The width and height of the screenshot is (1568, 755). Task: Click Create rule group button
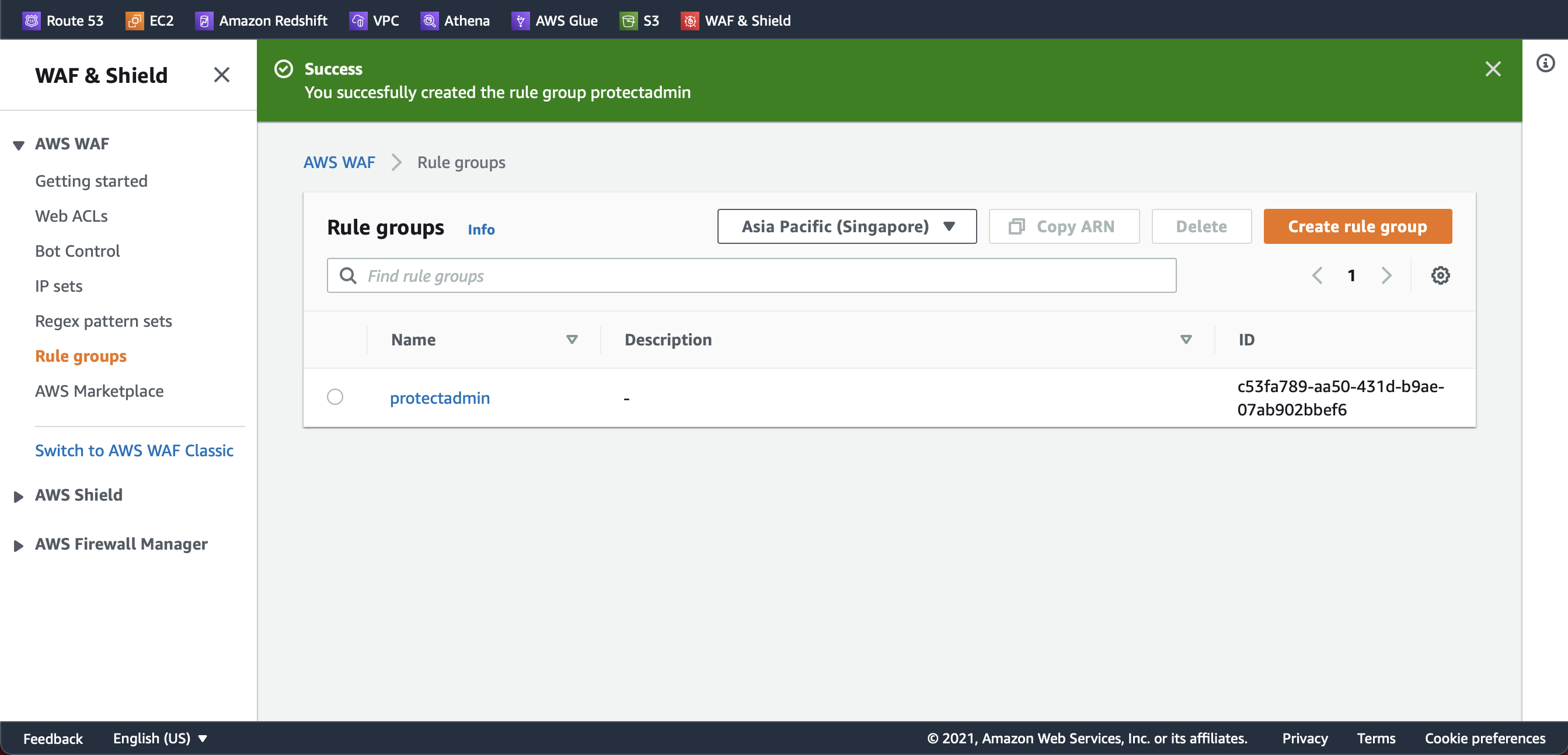(x=1357, y=226)
